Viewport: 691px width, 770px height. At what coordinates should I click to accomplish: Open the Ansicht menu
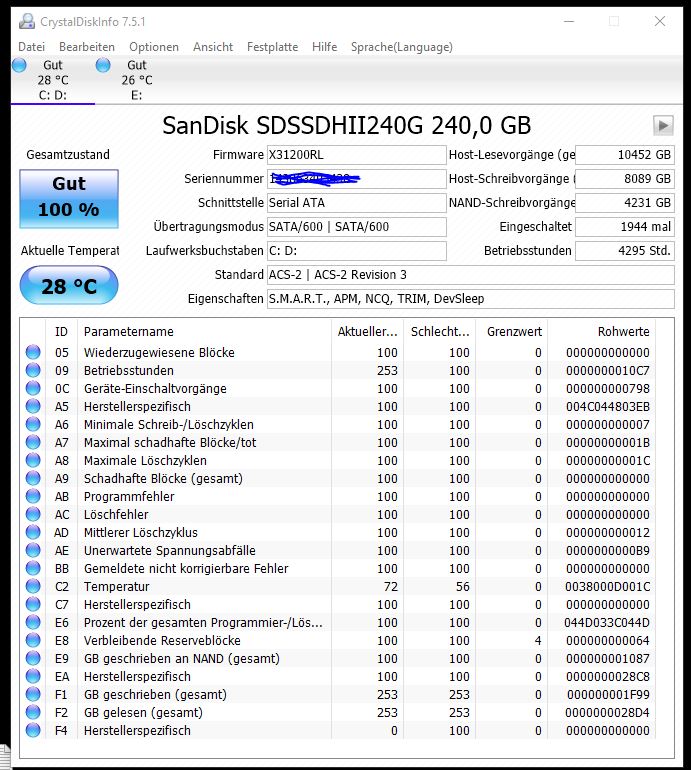click(213, 47)
